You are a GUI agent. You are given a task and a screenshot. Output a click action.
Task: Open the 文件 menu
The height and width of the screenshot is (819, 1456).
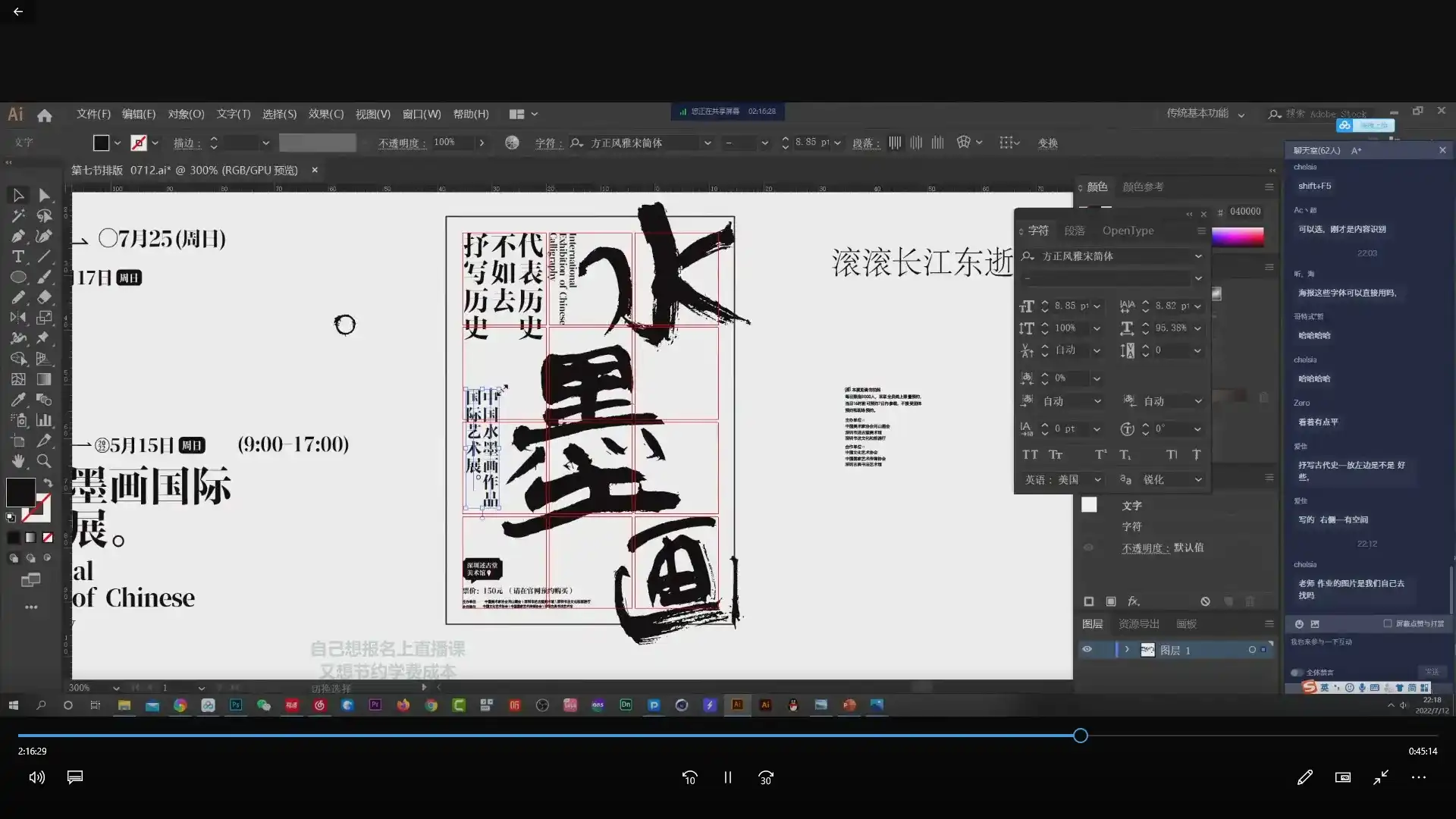(x=92, y=114)
